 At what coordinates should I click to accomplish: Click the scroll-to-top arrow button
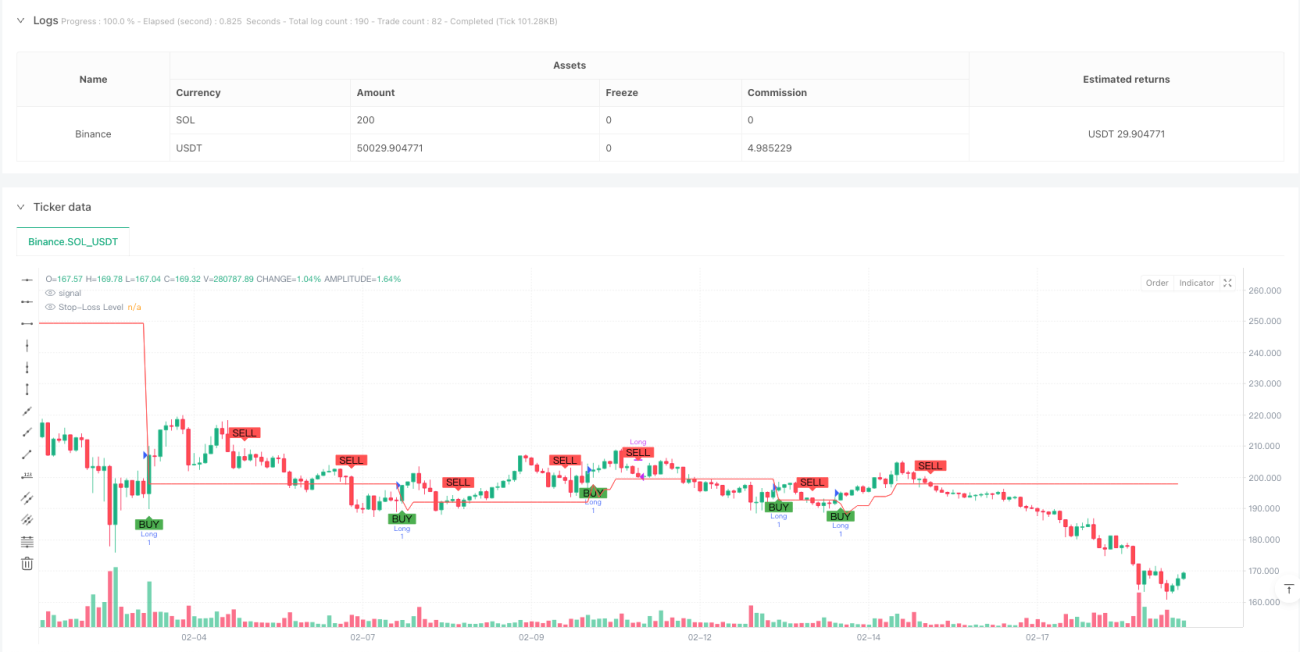pos(1289,589)
